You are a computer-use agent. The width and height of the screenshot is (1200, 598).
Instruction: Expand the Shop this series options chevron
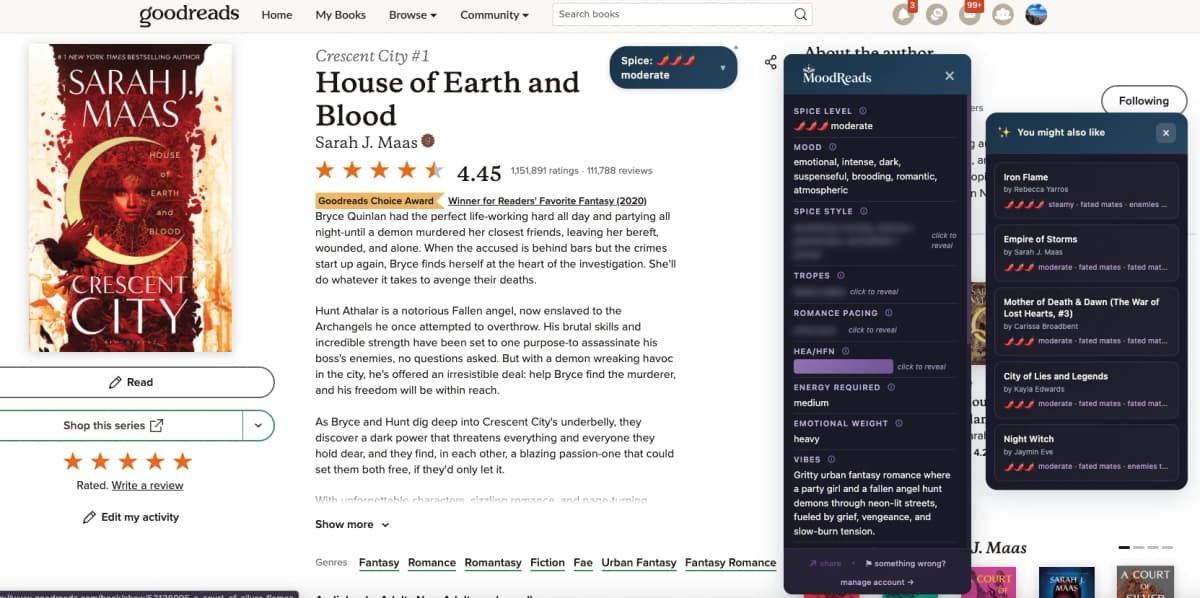(x=258, y=425)
